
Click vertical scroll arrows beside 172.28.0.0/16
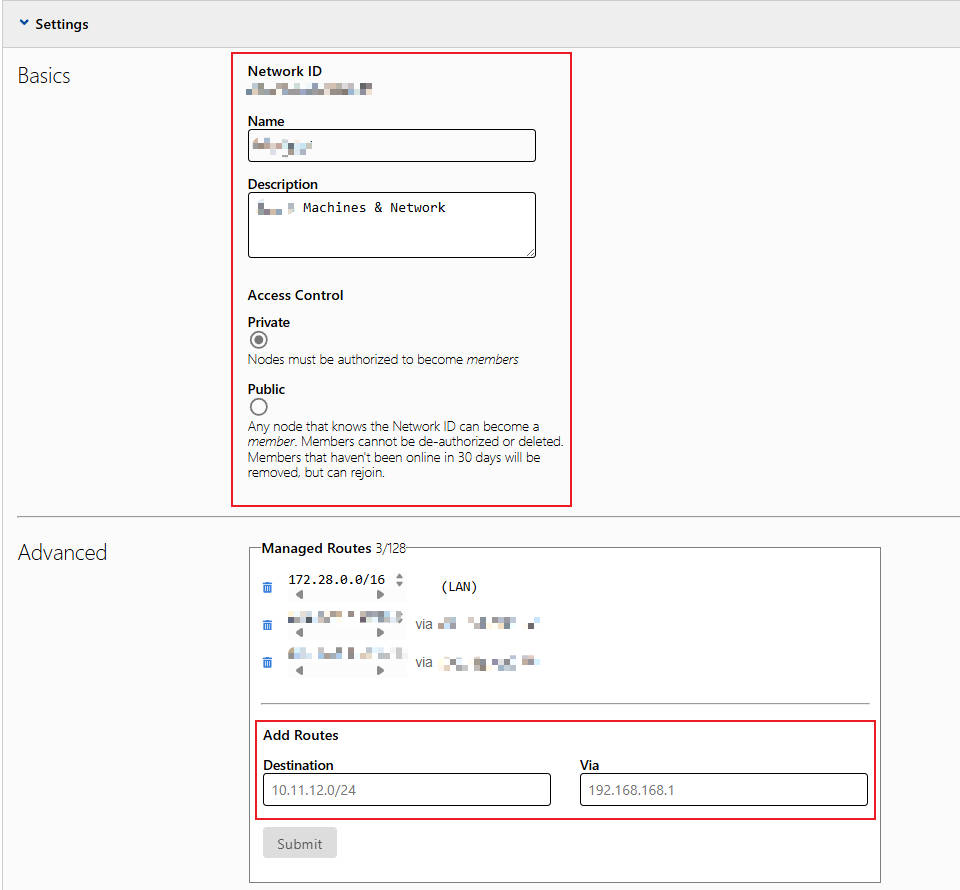point(399,580)
